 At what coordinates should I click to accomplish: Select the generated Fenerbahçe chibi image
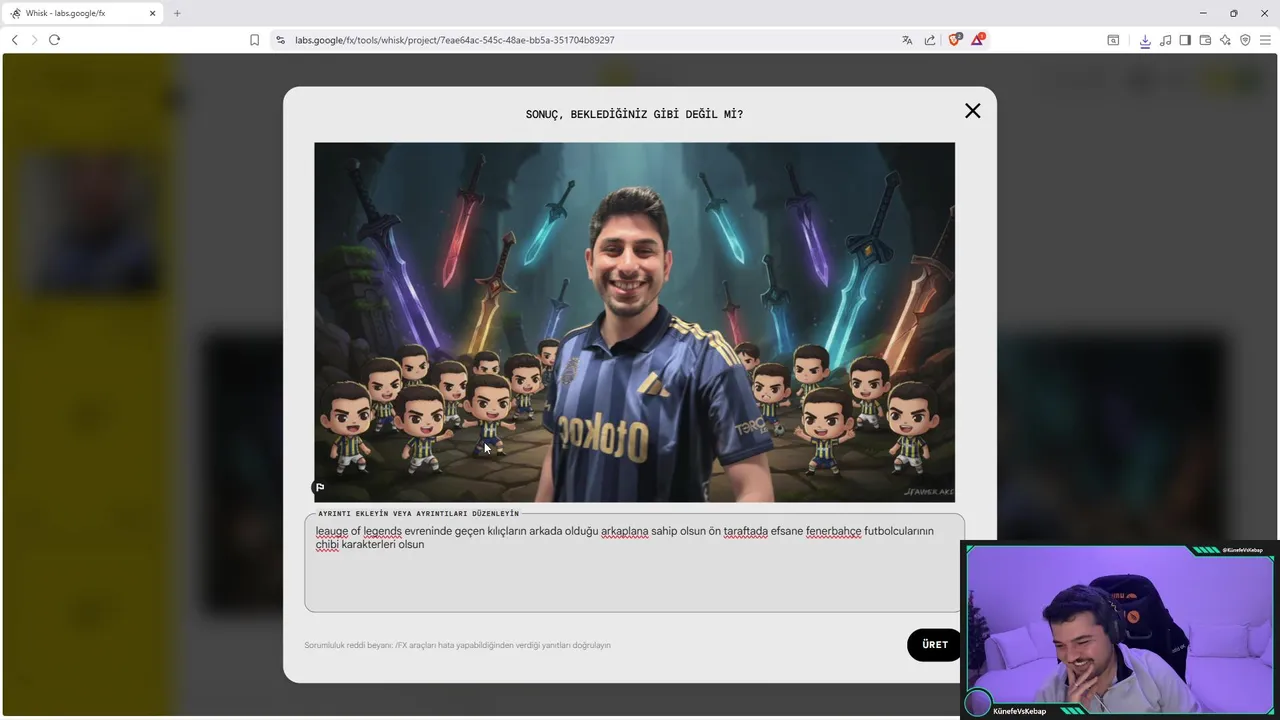[x=634, y=322]
